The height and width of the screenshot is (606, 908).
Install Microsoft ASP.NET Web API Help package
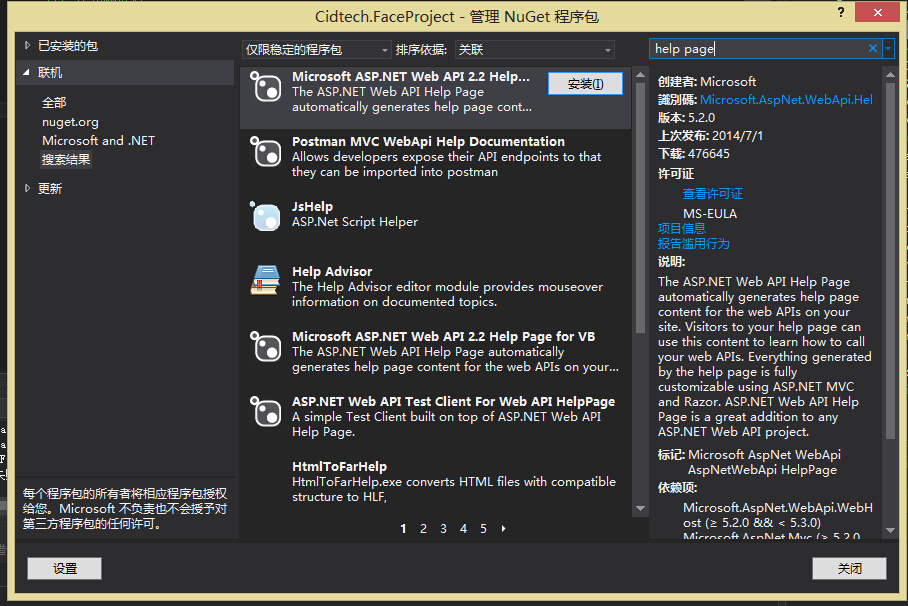point(585,83)
